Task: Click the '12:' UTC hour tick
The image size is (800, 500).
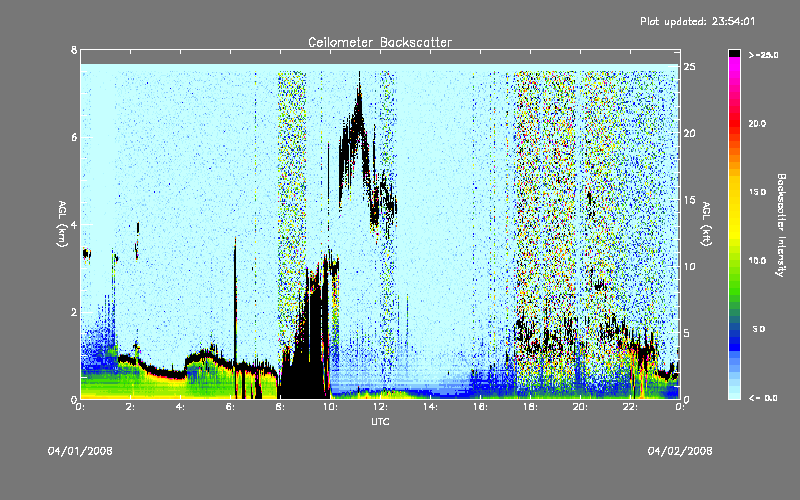Action: 380,407
